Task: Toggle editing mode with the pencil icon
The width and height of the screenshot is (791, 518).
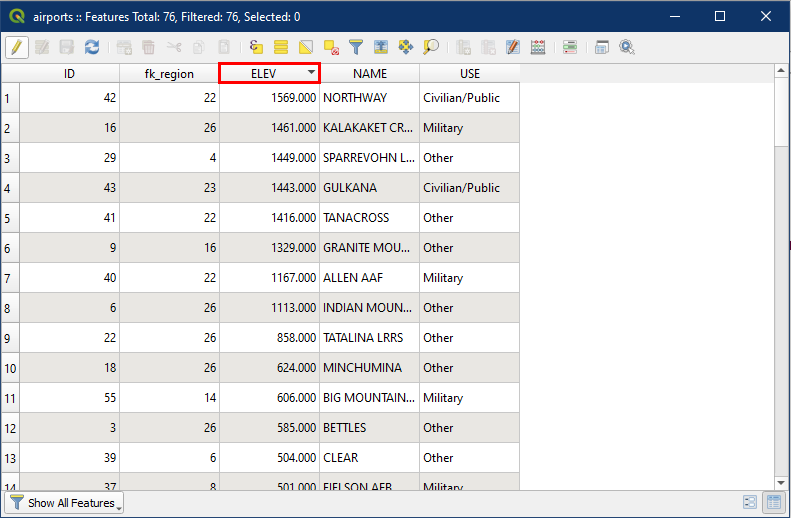Action: 17,47
